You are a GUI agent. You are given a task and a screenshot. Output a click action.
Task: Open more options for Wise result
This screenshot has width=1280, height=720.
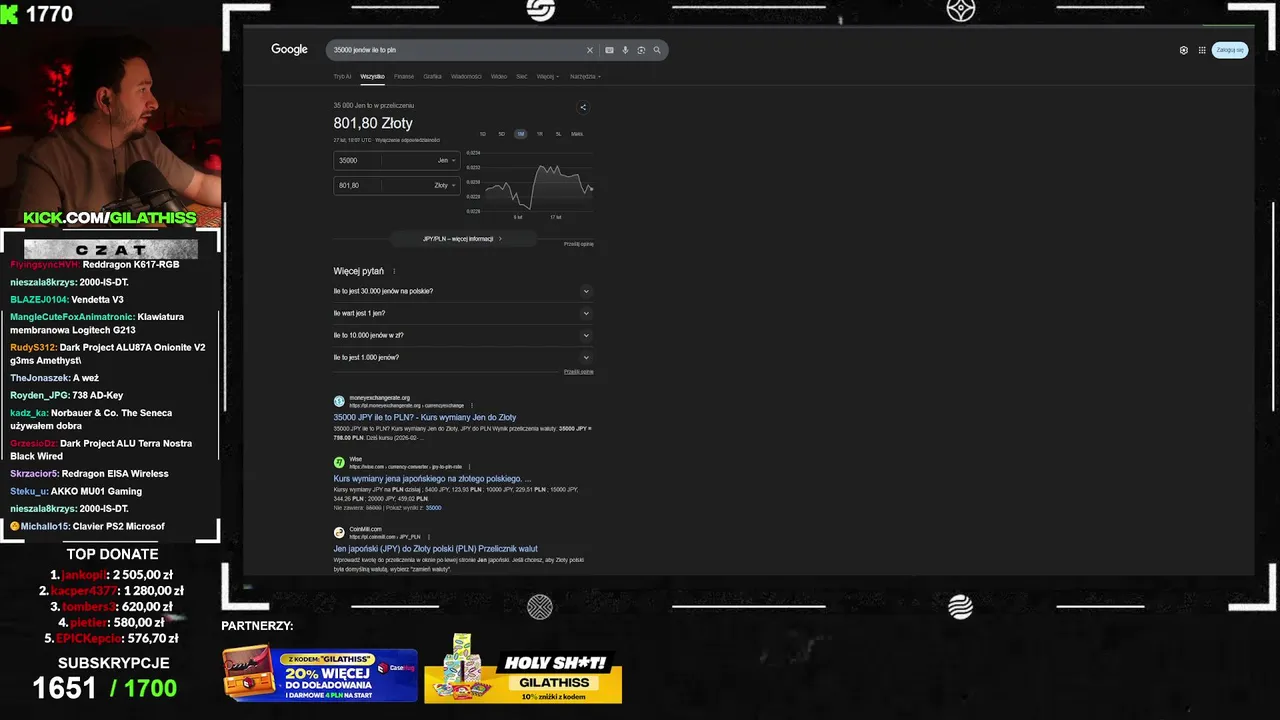[x=469, y=467]
